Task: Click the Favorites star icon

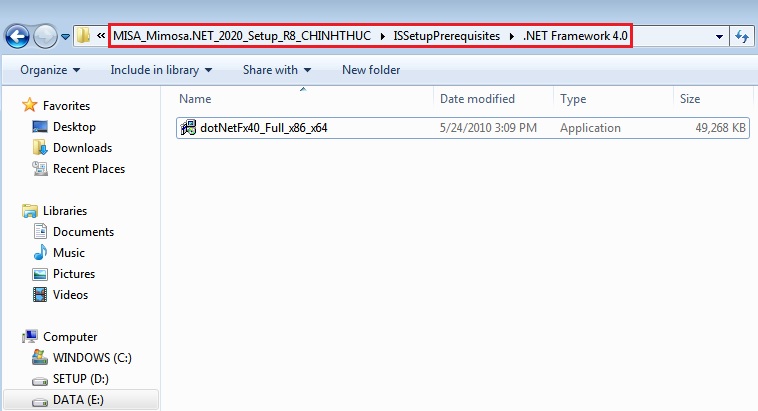Action: [29, 105]
